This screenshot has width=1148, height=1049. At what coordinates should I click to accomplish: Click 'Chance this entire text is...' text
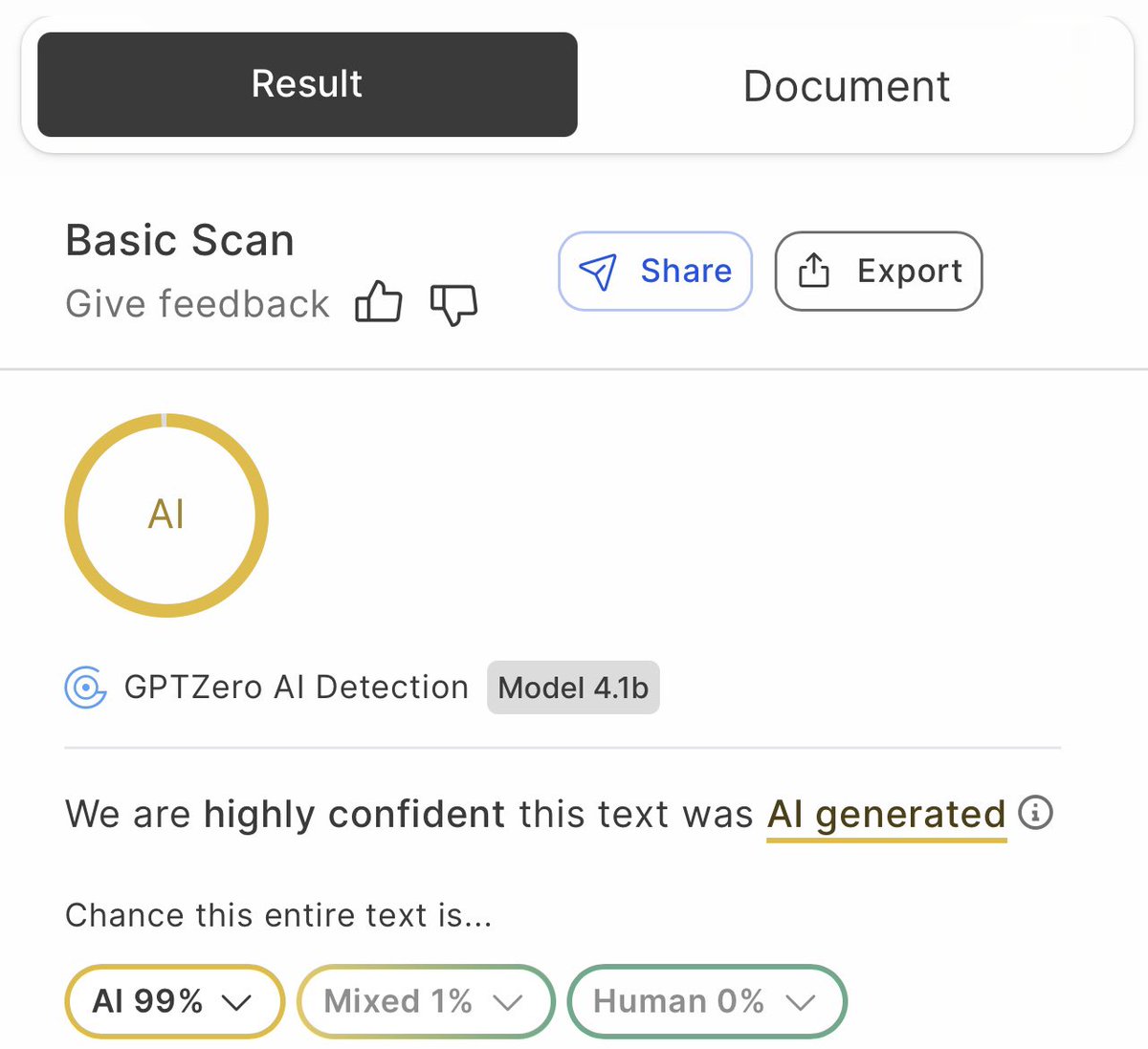pyautogui.click(x=278, y=915)
